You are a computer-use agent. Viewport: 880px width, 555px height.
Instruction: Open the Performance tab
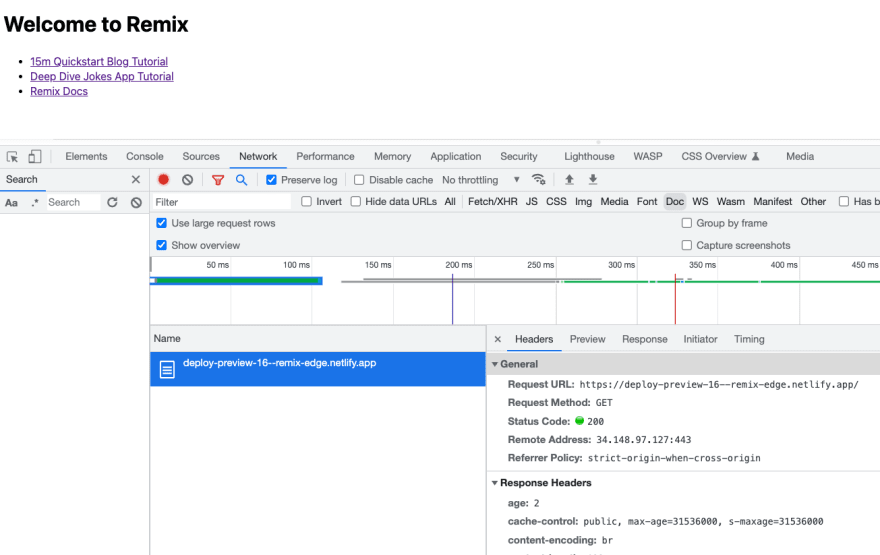326,157
